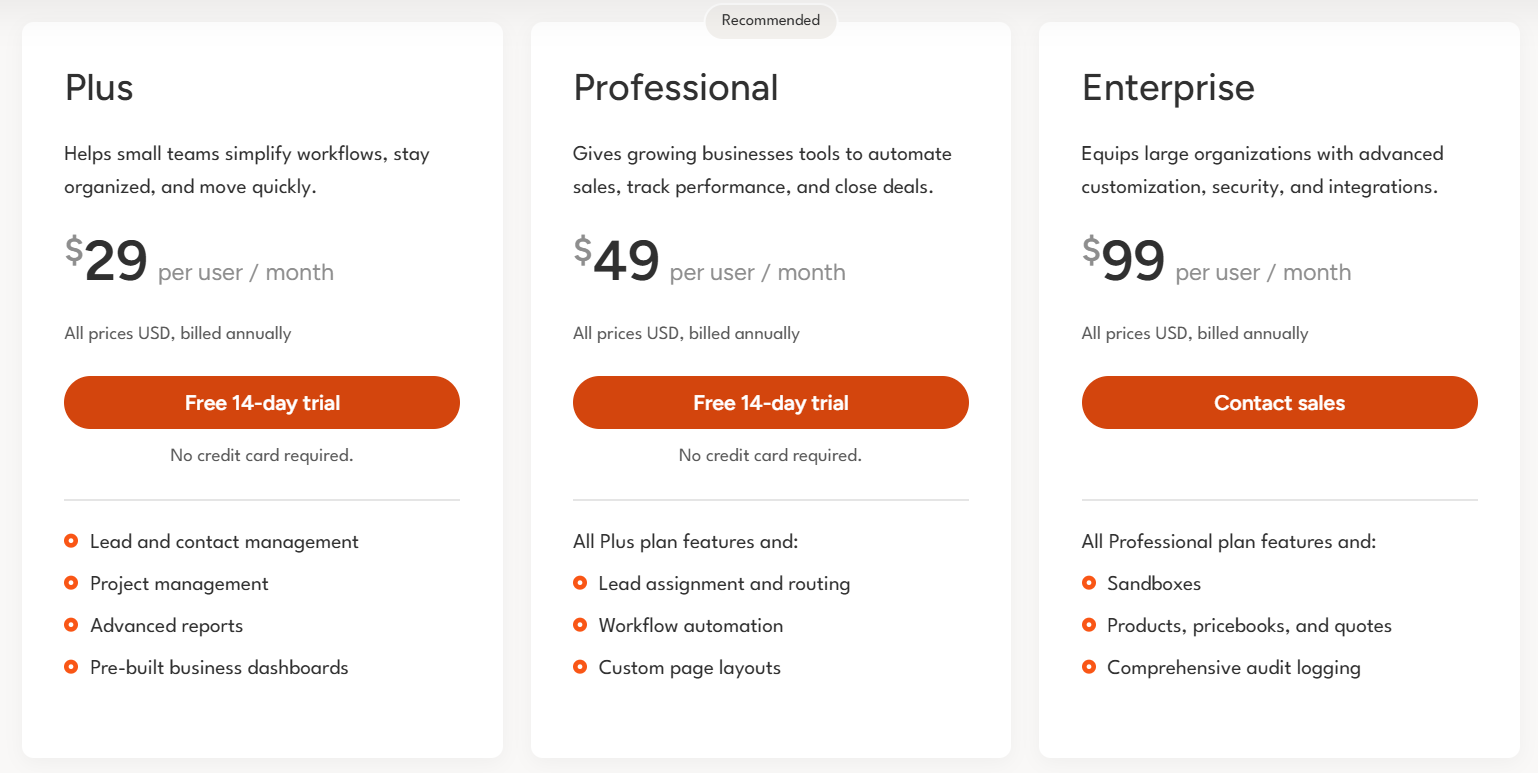Click the bullet next to Comprehensive audit logging

[x=1089, y=667]
